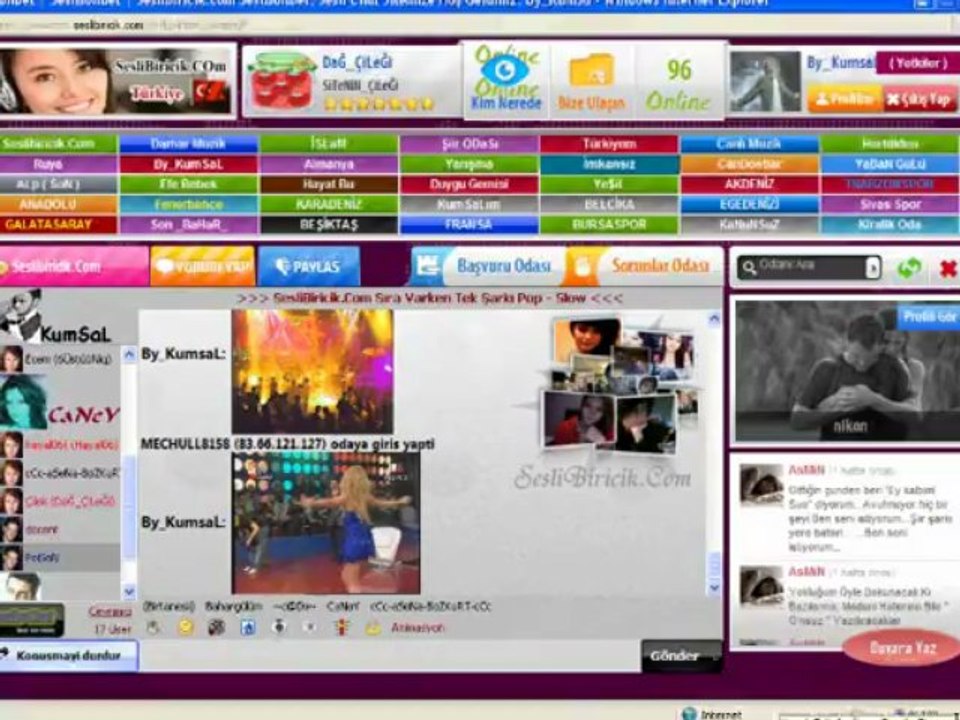Screen dimensions: 960x720
Task: Click the Animasyon link
Action: tap(418, 628)
